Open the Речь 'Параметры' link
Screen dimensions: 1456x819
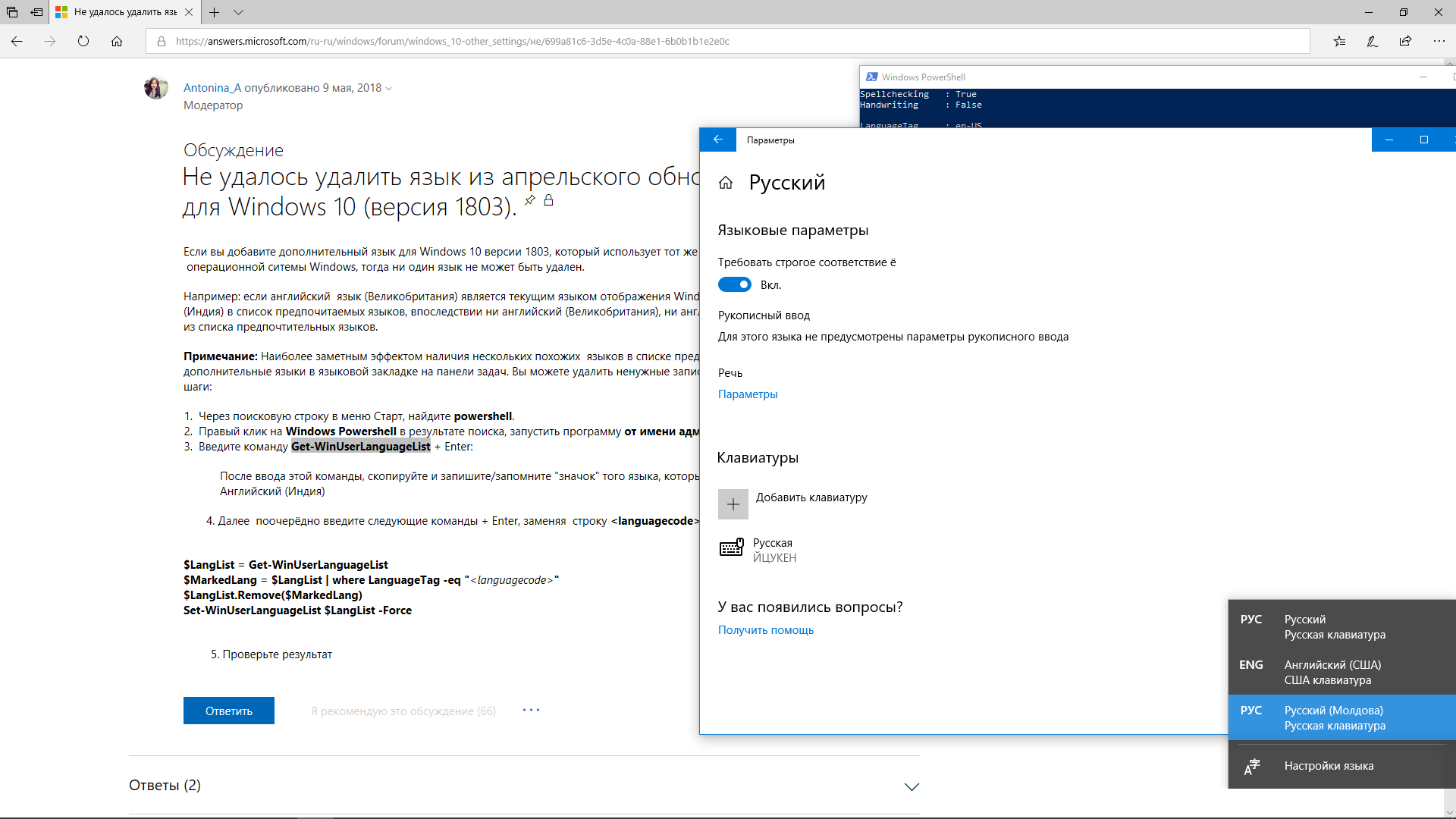(748, 394)
